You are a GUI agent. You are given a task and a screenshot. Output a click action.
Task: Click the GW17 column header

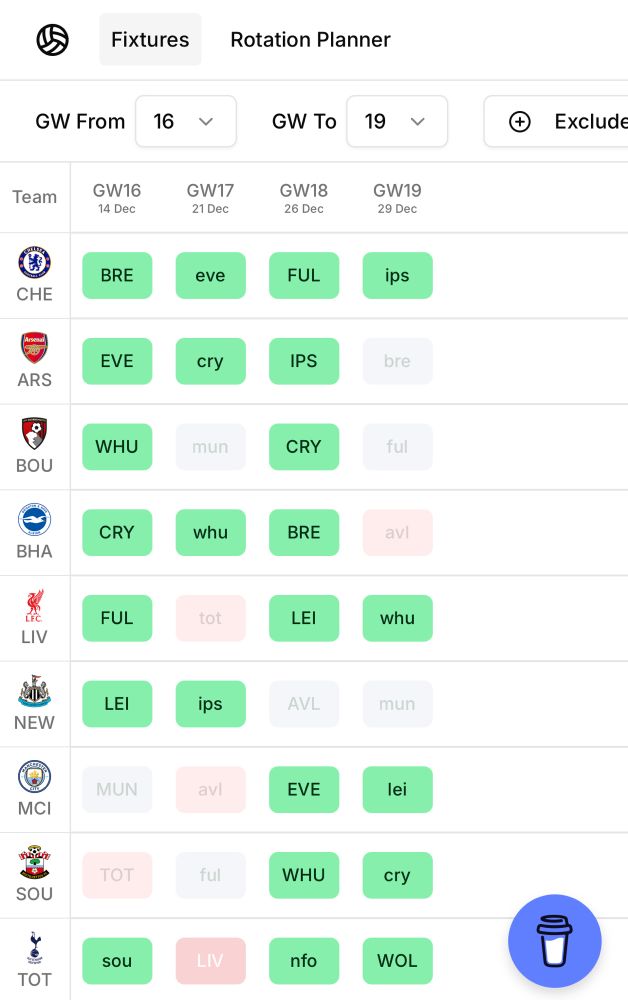coord(210,198)
